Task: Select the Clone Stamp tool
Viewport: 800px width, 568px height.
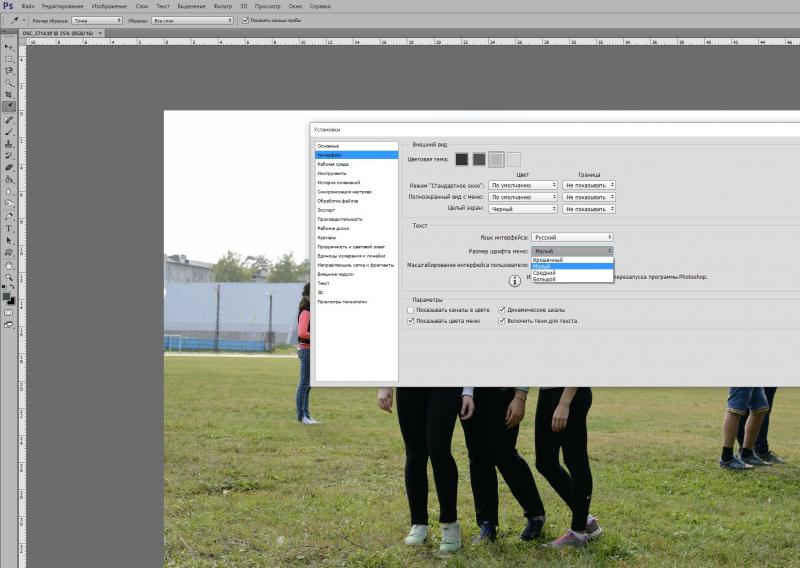Action: 9,144
